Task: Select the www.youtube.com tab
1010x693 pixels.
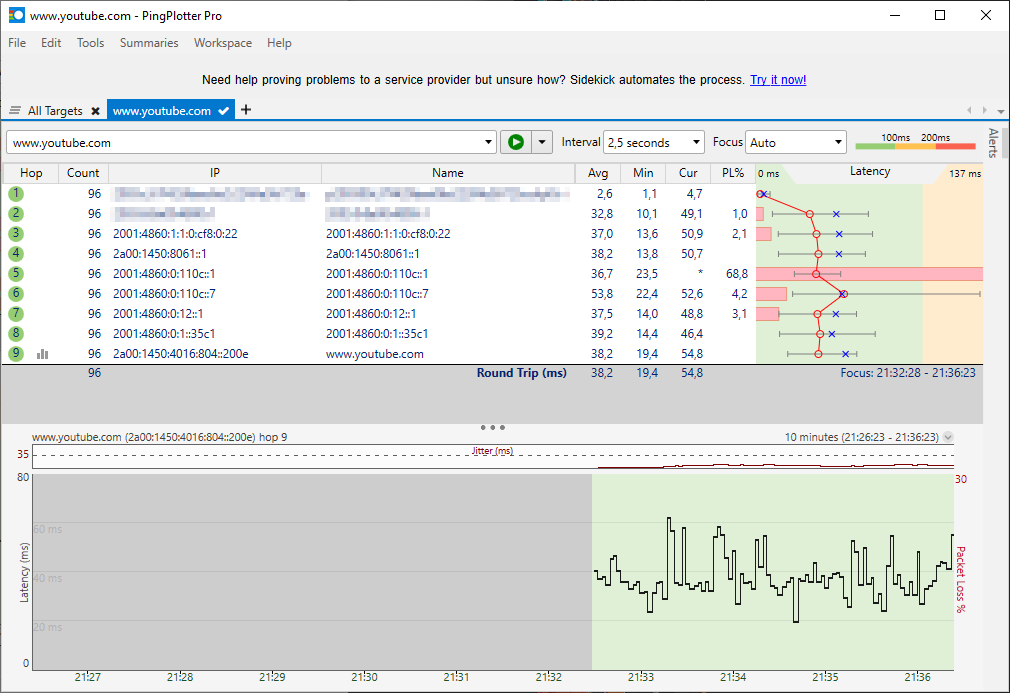Action: (x=162, y=111)
